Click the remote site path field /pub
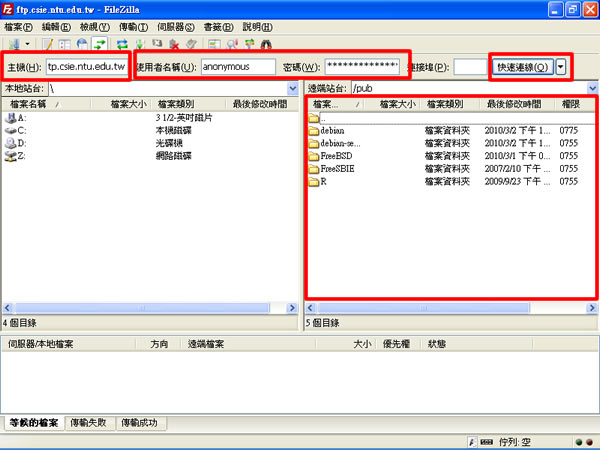Viewport: 600px width, 450px height. click(x=469, y=88)
